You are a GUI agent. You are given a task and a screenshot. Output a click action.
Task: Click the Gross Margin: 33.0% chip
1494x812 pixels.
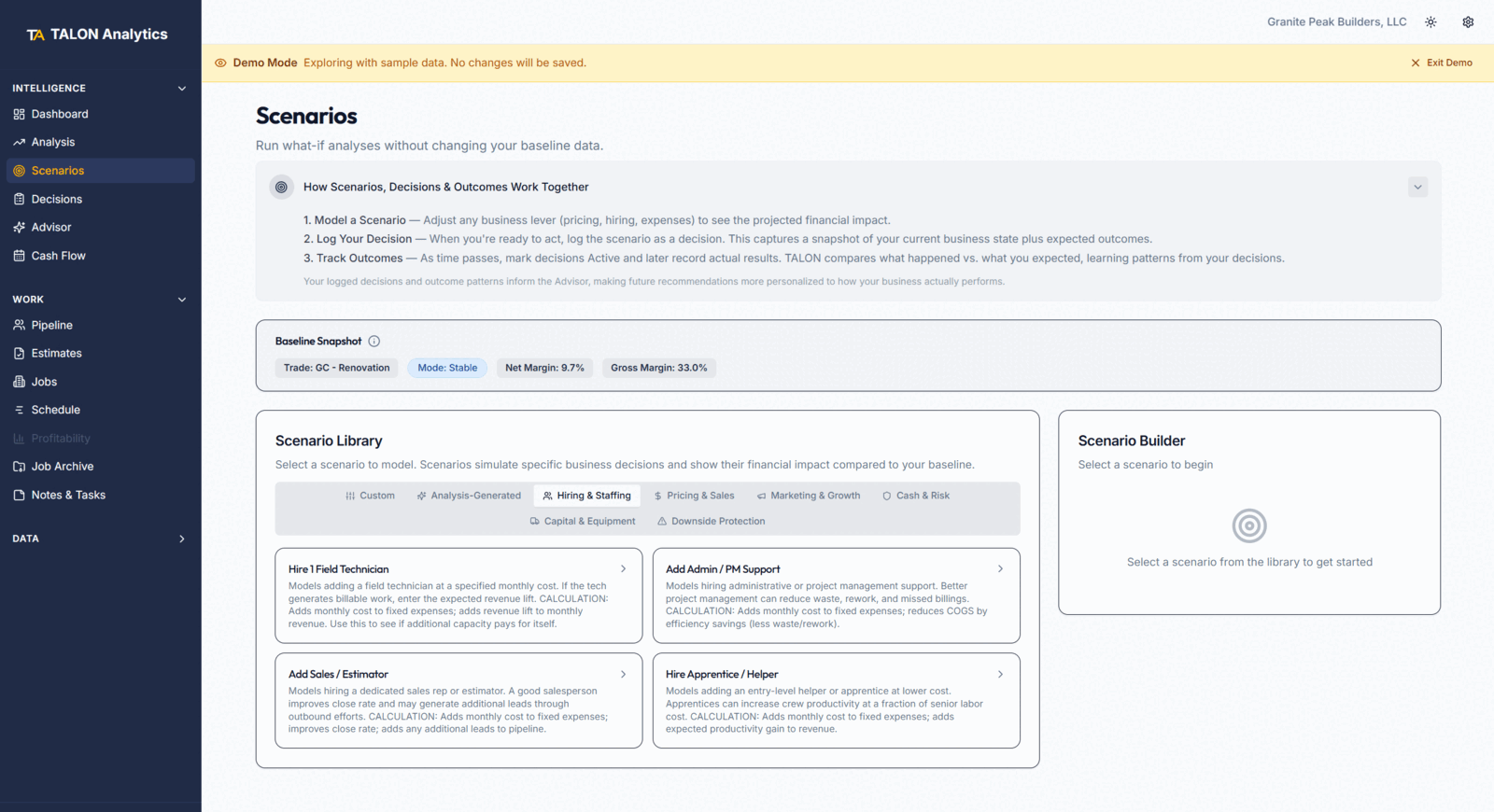tap(659, 368)
